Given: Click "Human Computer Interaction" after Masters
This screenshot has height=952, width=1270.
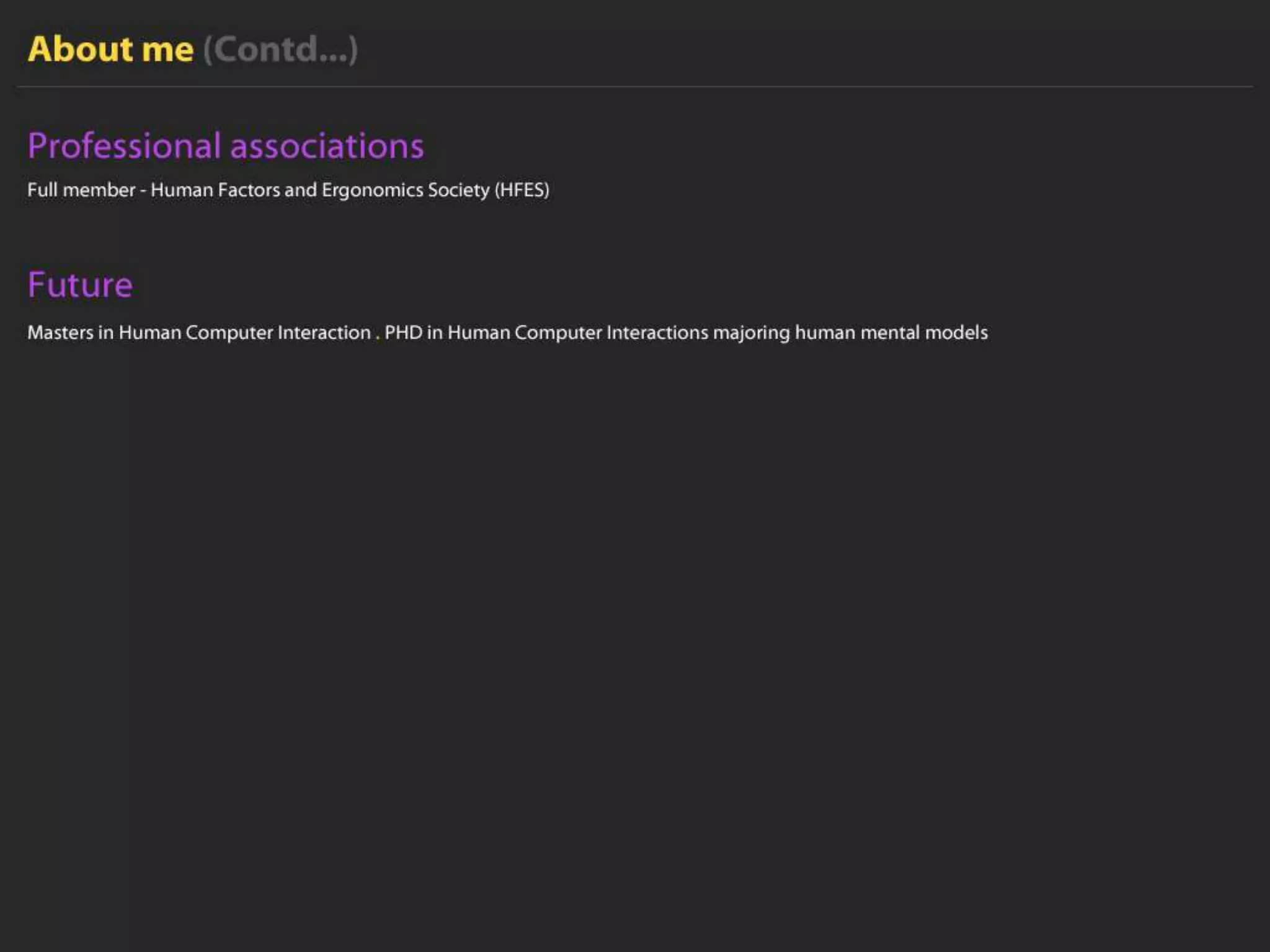Looking at the screenshot, I should pos(244,333).
